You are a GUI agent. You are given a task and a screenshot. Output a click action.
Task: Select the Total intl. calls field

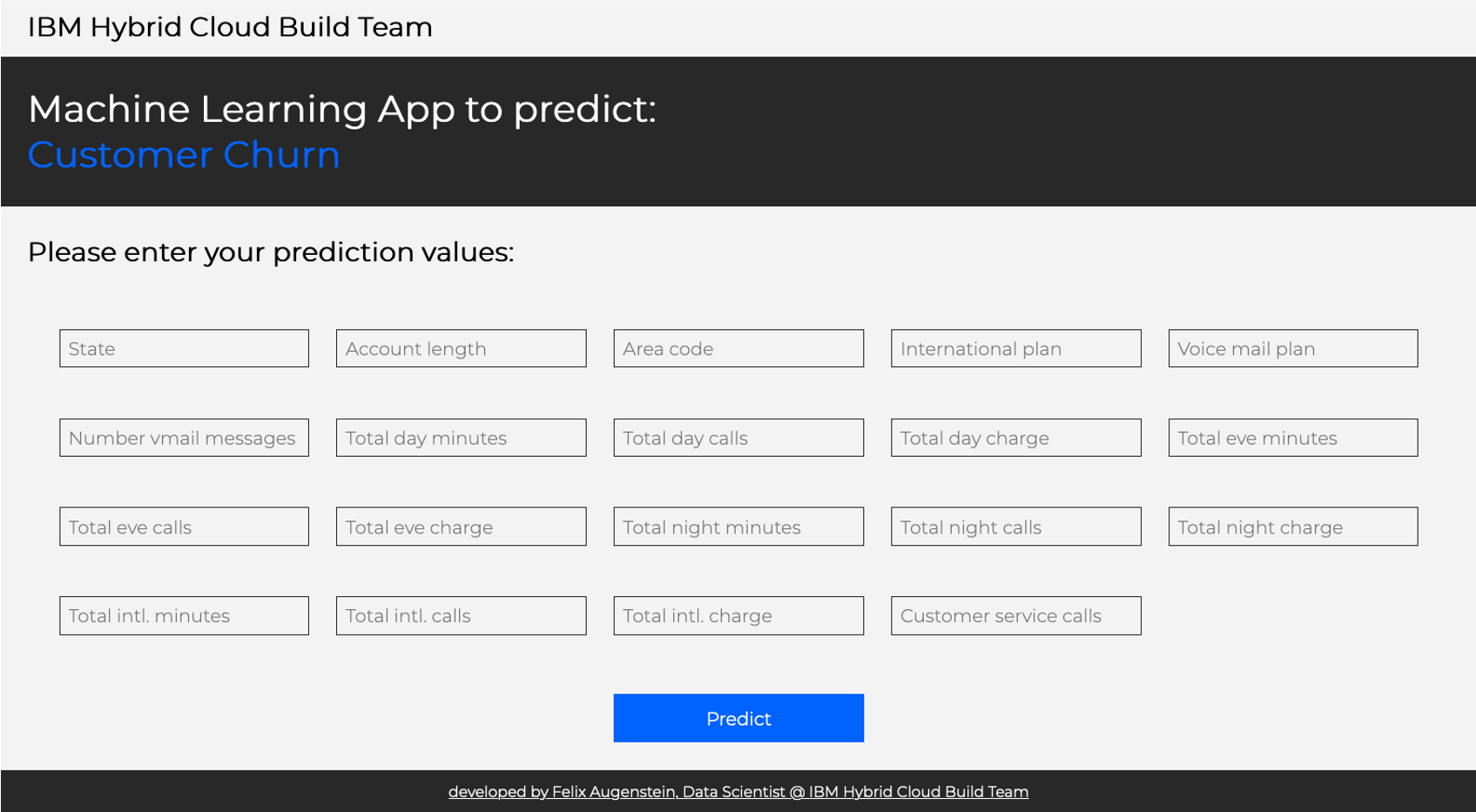(461, 615)
